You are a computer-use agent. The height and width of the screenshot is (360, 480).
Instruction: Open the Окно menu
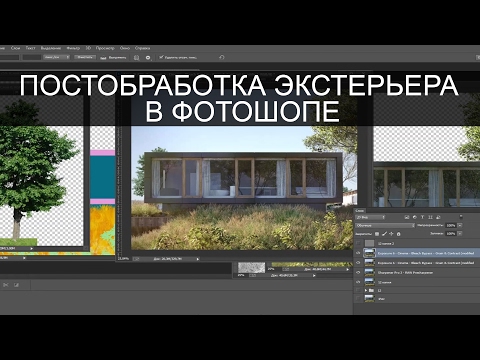pyautogui.click(x=125, y=48)
